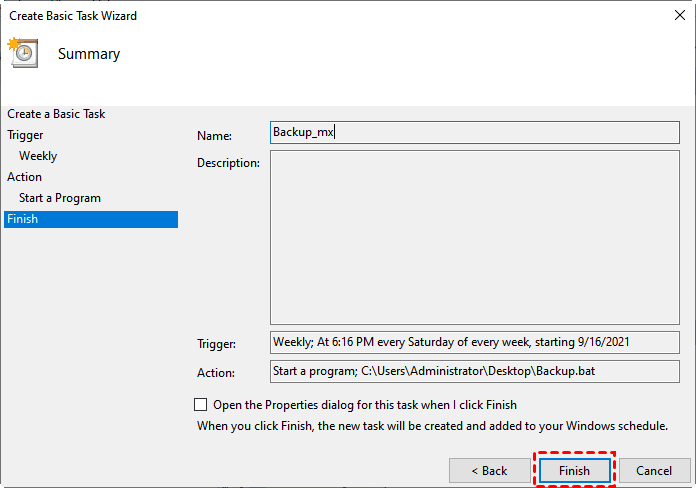Click inside the Description text box
The width and height of the screenshot is (696, 488).
click(x=474, y=238)
